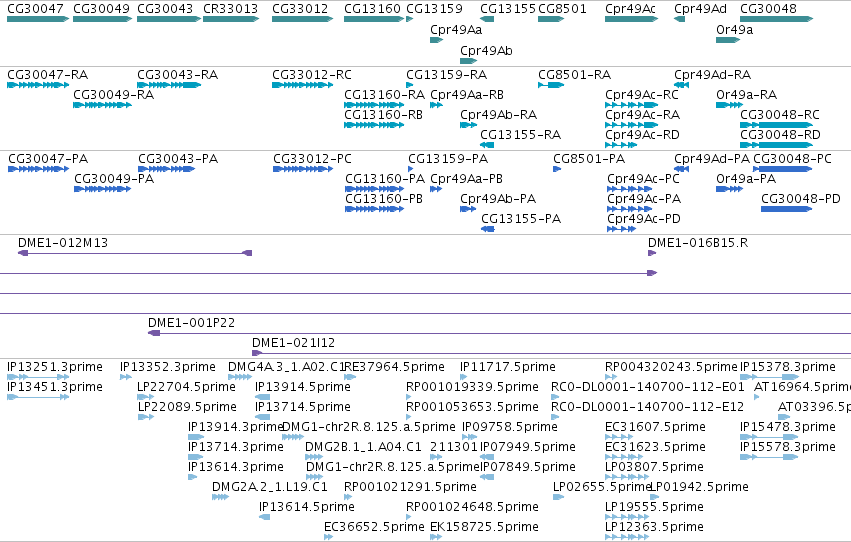851x542 pixels.
Task: Click the Or49a-PA protein label
Action: (x=746, y=178)
